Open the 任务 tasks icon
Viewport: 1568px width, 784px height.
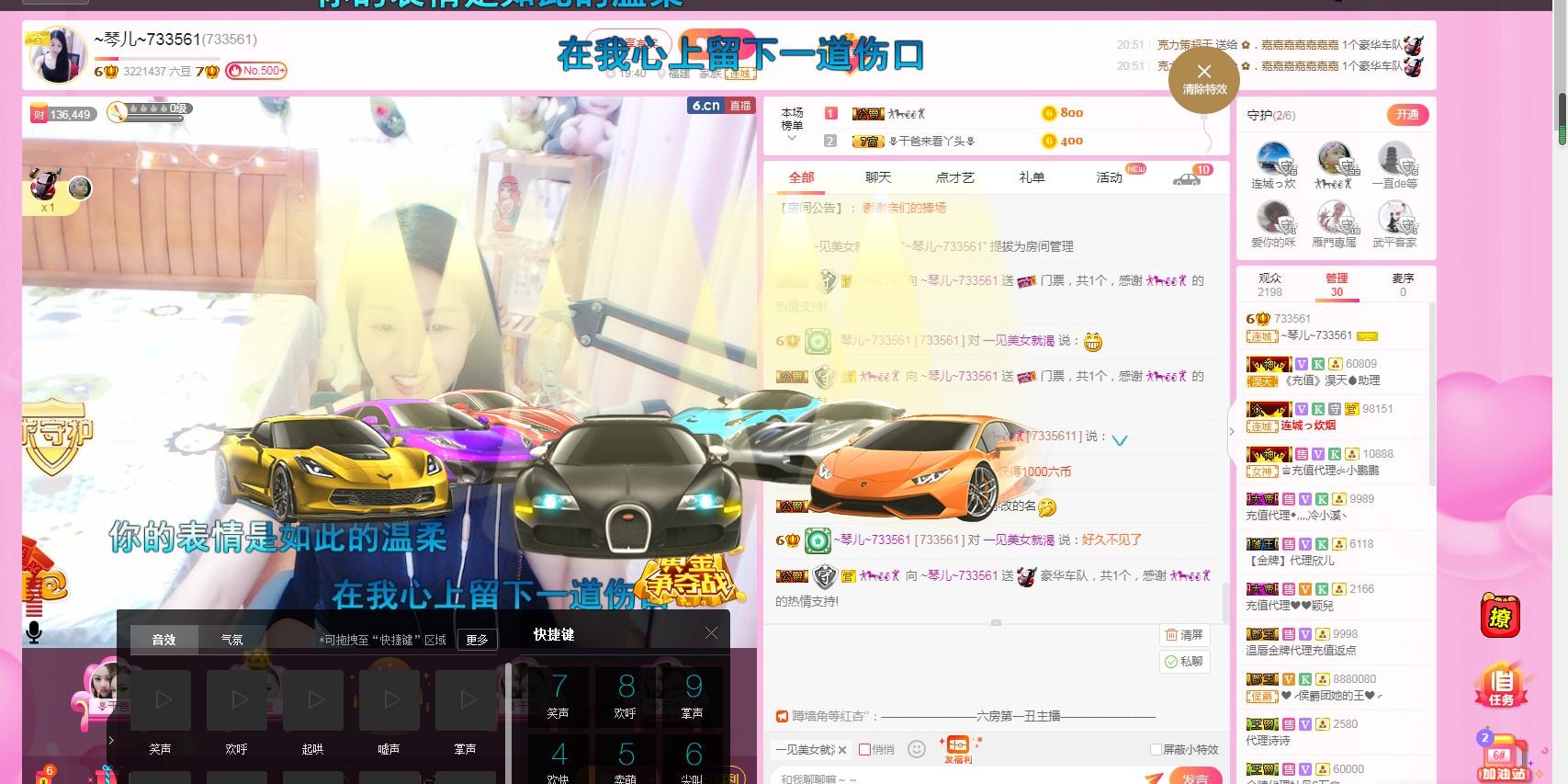[1501, 686]
